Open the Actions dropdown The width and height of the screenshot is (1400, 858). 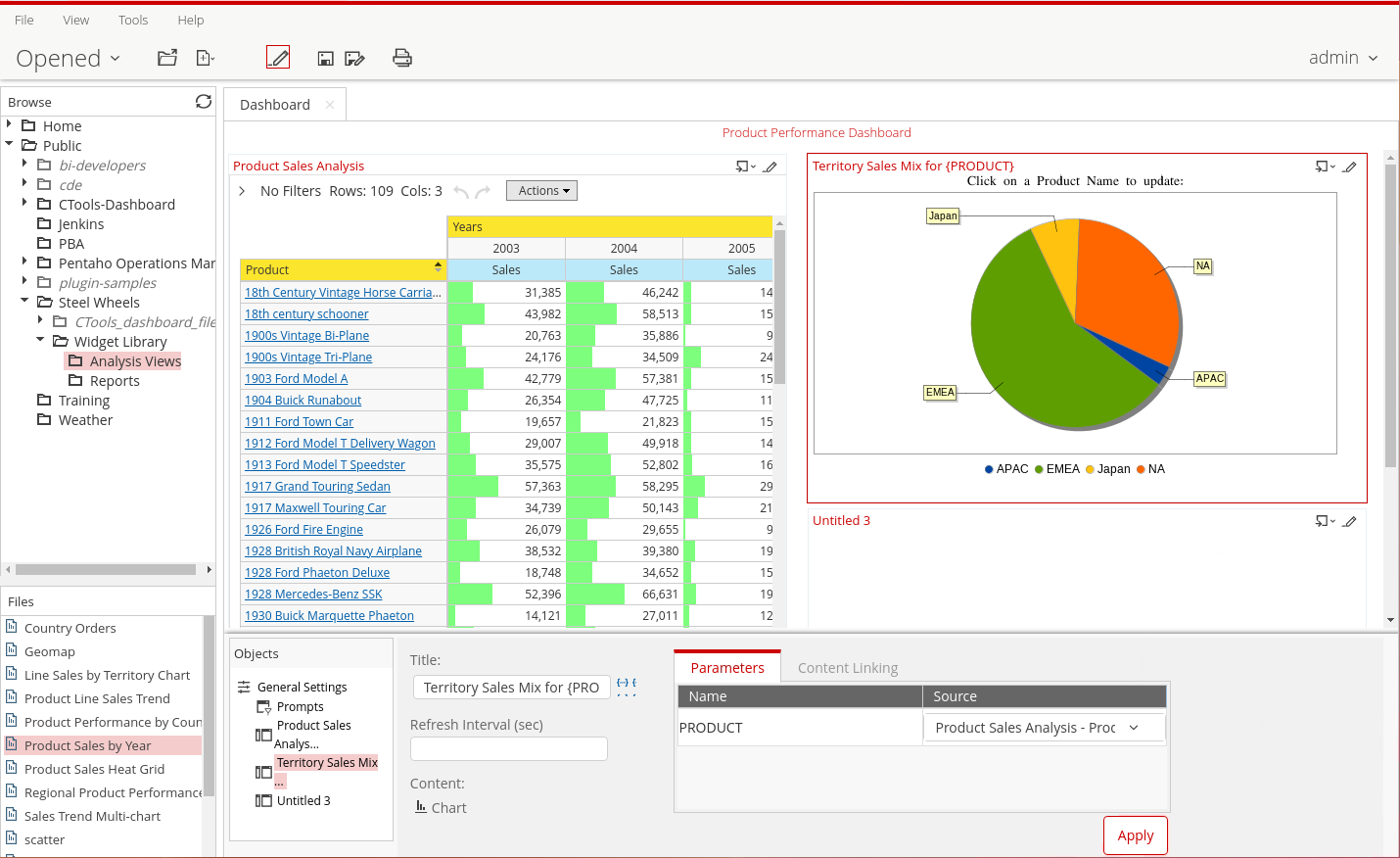(x=541, y=191)
